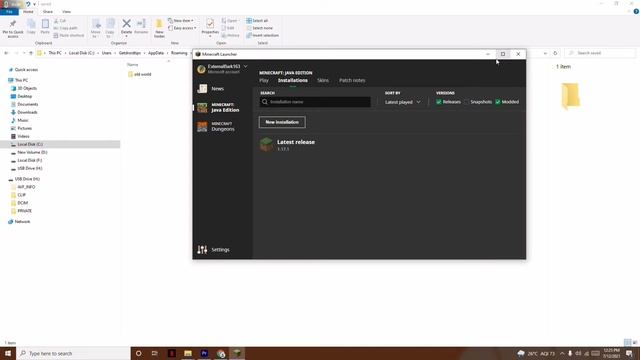This screenshot has height=360, width=640.
Task: Click Invert selection in Explorer ribbon
Action: 262,36
